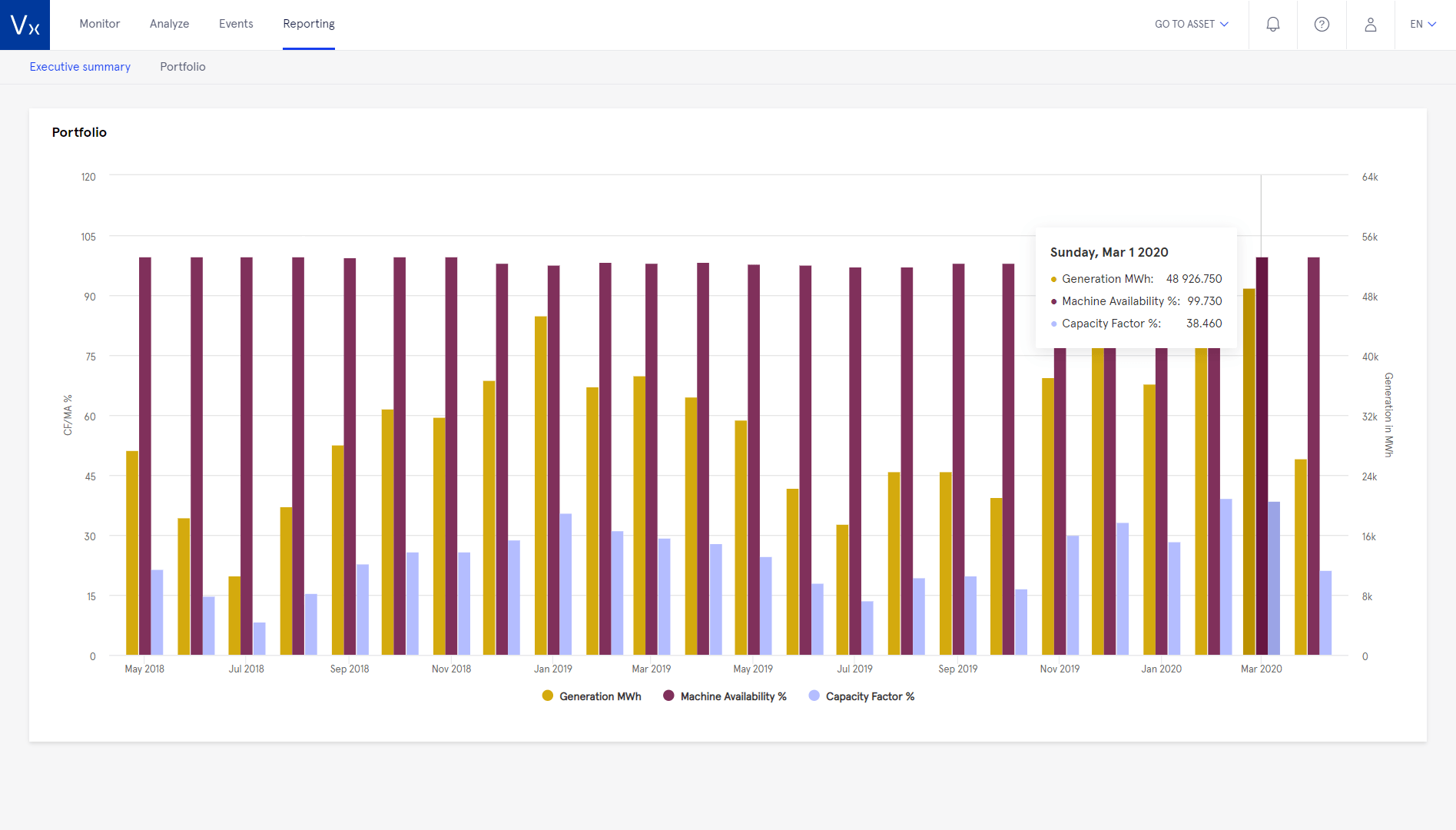The width and height of the screenshot is (1456, 830).
Task: Click the 'Sep 2019' x-axis label
Action: coord(957,669)
